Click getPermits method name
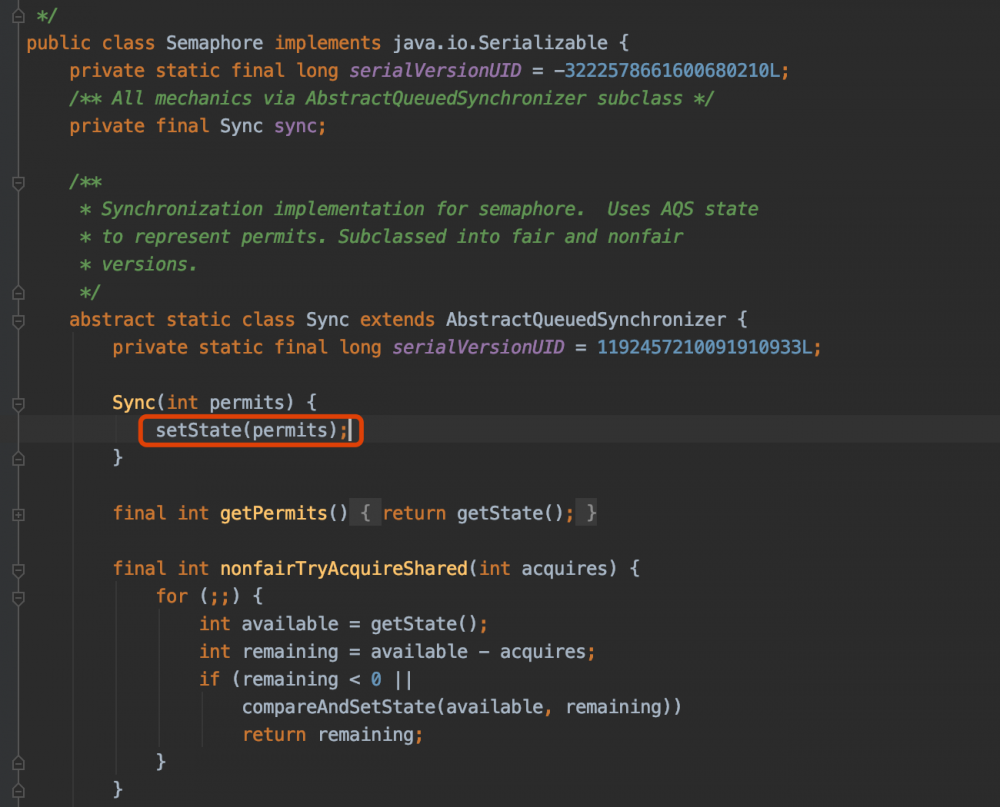1000x807 pixels. coord(274,513)
